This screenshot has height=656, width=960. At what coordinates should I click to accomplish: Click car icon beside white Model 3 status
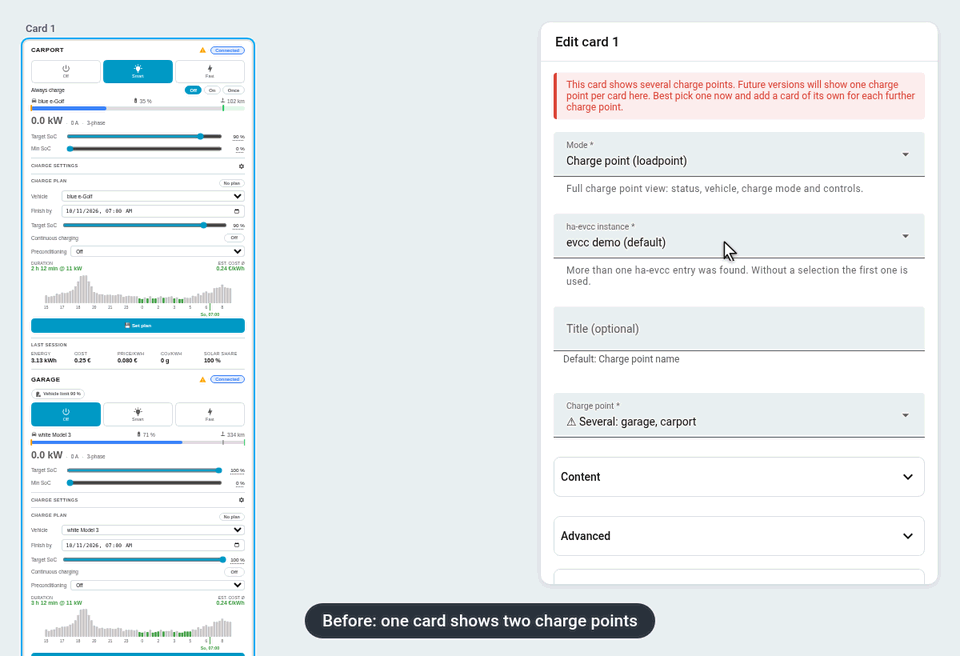(34, 435)
